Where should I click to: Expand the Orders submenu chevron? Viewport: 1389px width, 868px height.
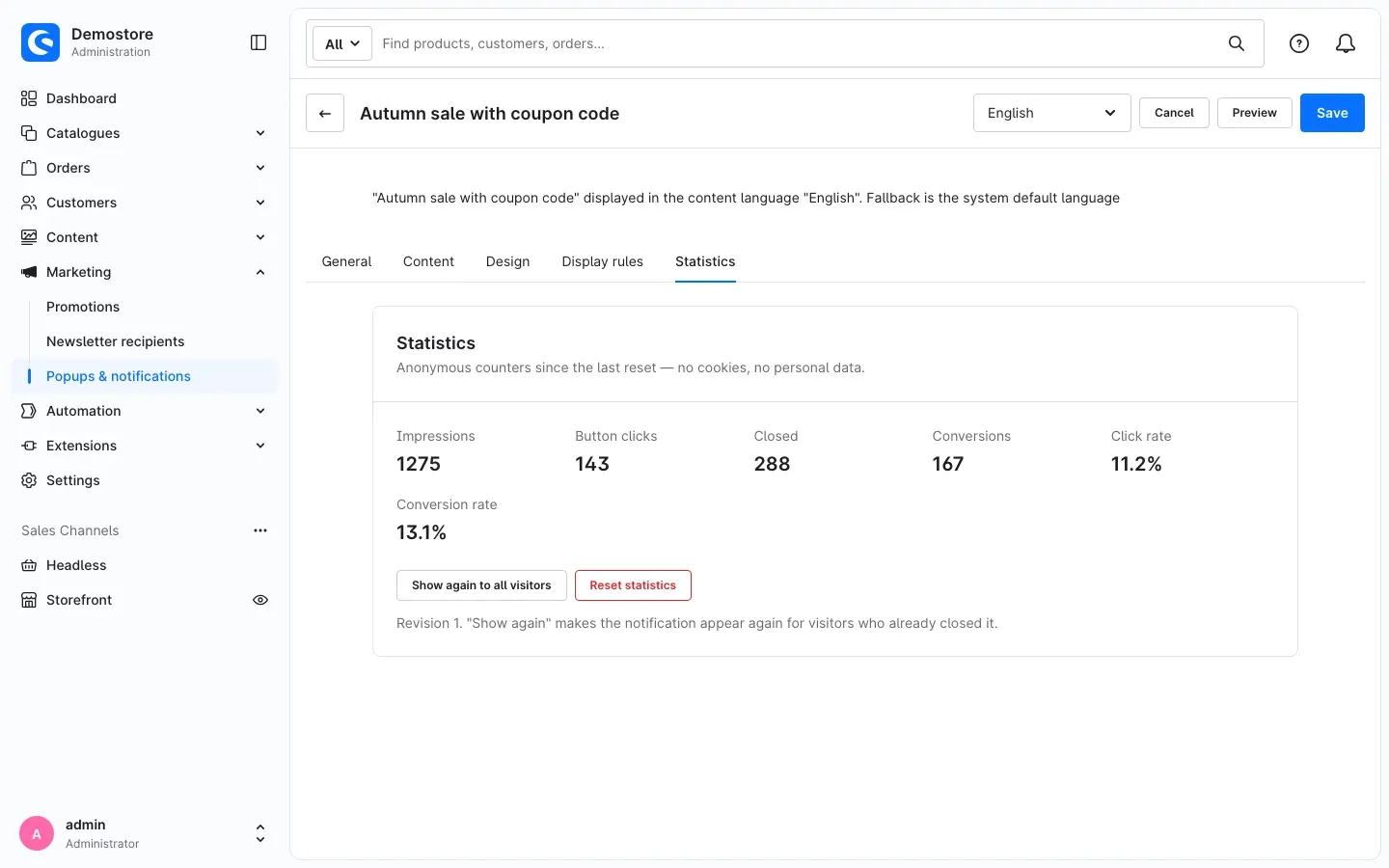(x=260, y=168)
